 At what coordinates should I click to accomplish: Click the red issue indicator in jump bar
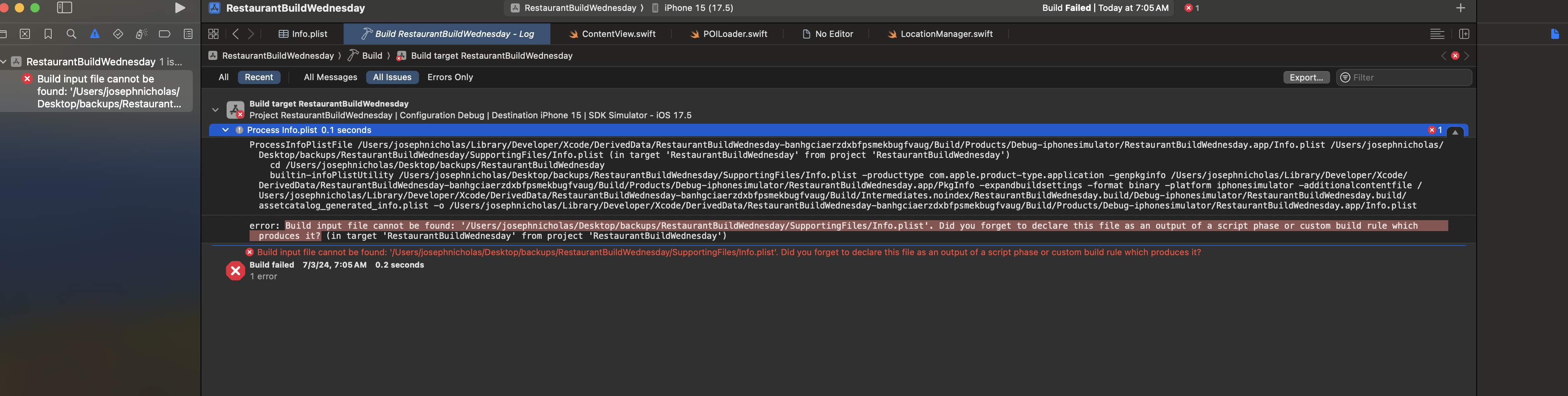click(1455, 56)
